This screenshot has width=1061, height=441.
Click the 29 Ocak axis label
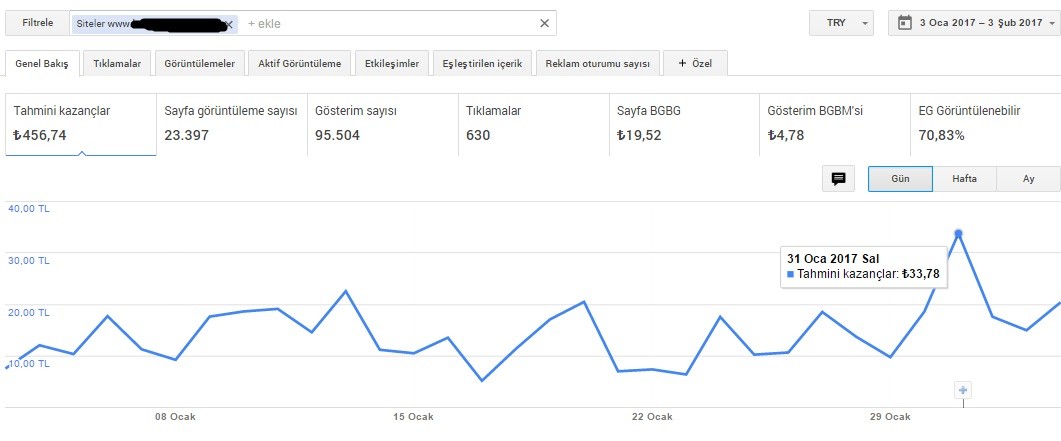tap(890, 417)
